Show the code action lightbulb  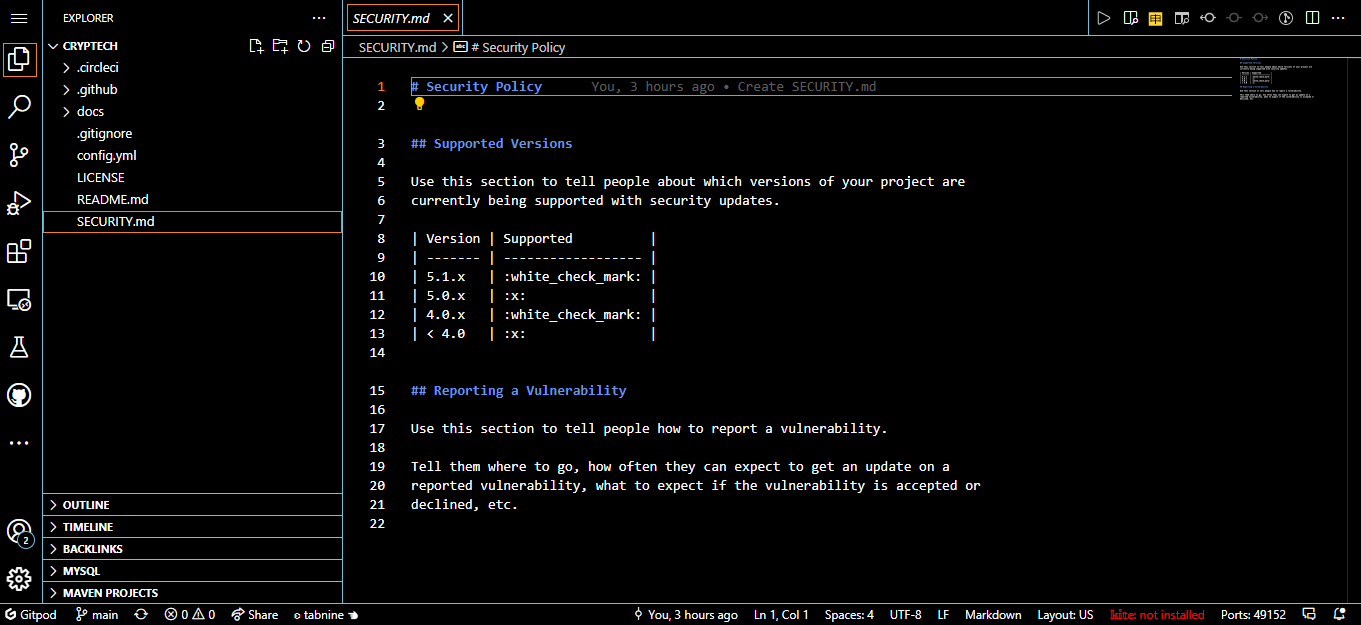click(420, 104)
